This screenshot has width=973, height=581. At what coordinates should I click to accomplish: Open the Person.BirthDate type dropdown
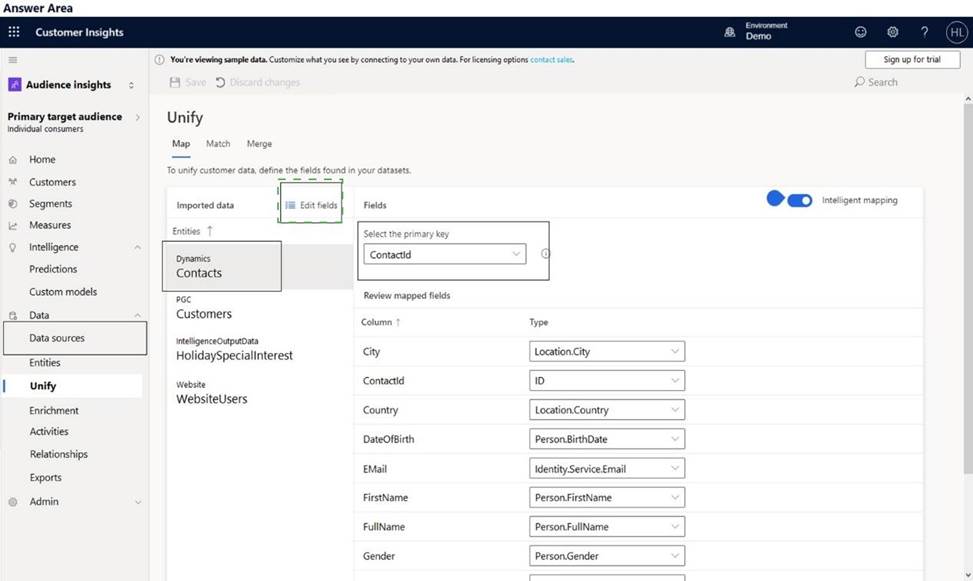point(606,439)
